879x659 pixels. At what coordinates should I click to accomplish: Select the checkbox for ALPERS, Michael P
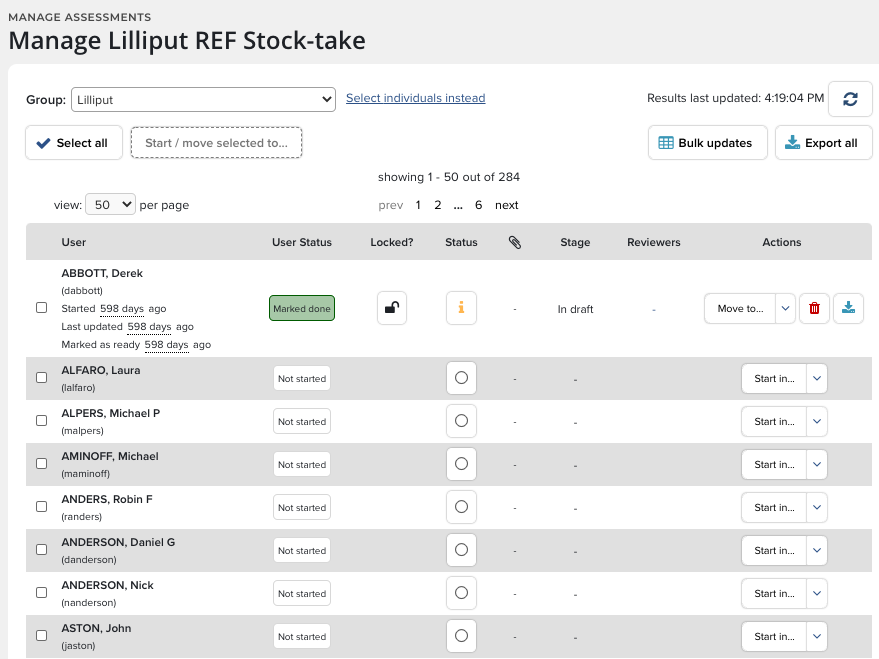pyautogui.click(x=42, y=421)
